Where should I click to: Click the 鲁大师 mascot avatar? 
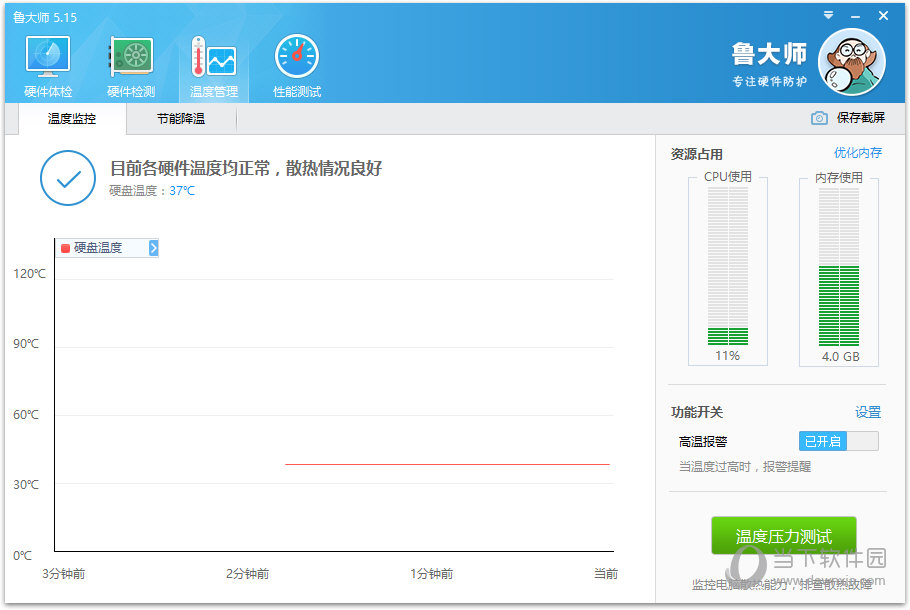(851, 61)
